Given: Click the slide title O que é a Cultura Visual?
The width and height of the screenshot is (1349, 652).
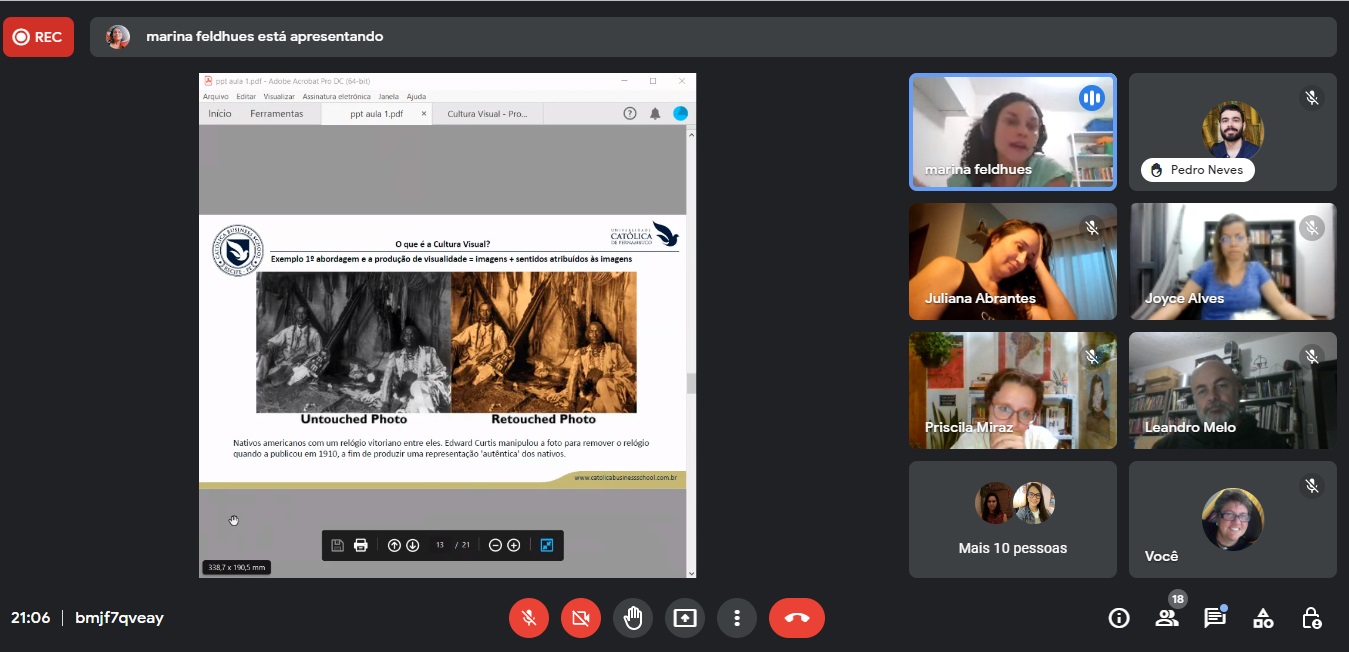Looking at the screenshot, I should 442,243.
